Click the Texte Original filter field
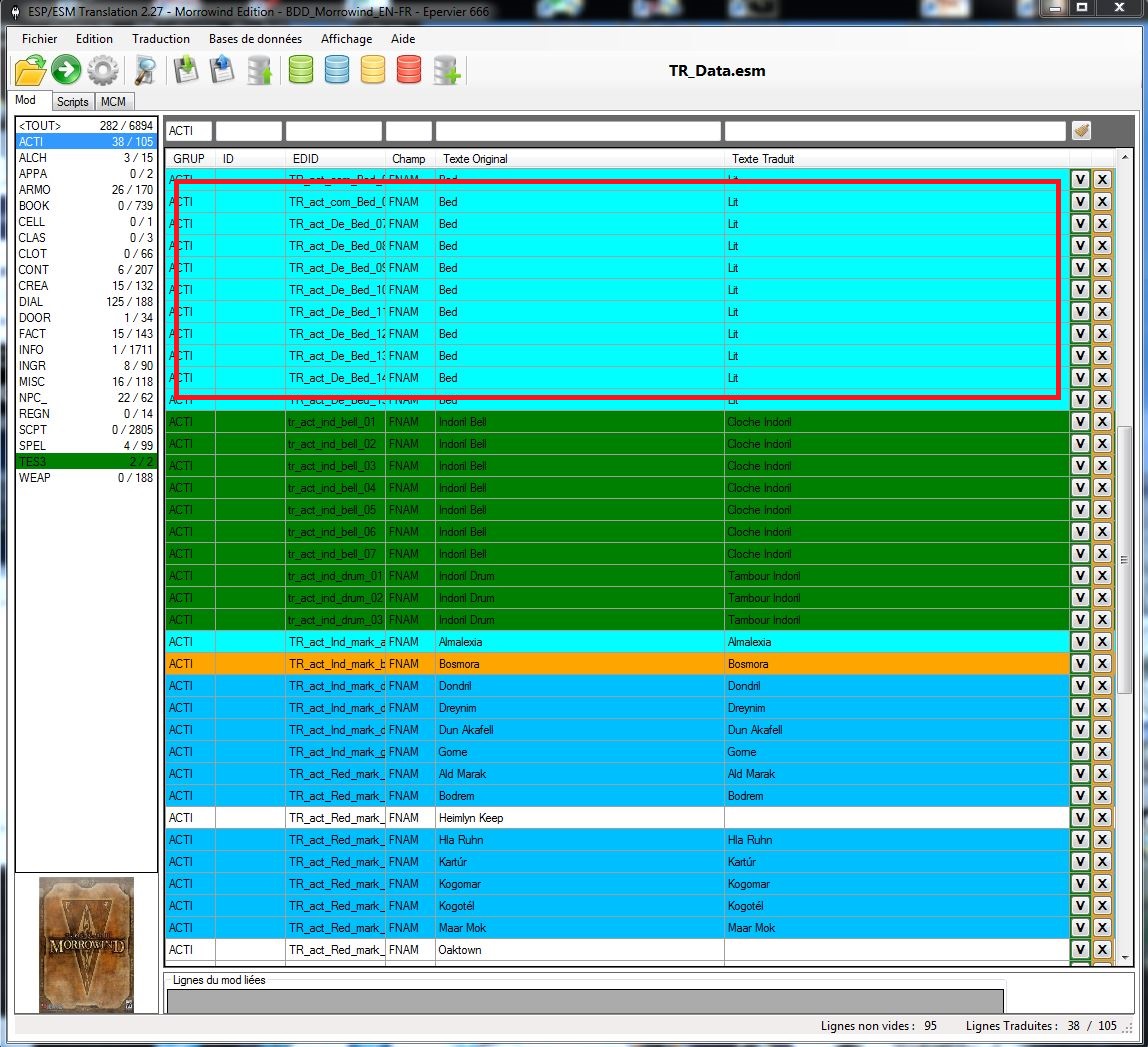The image size is (1148, 1047). [x=577, y=131]
